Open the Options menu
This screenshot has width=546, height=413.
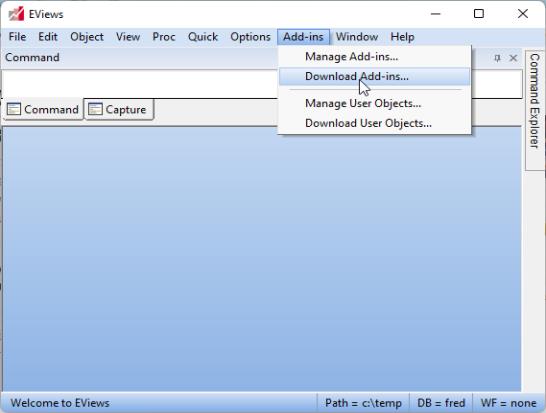coord(250,37)
